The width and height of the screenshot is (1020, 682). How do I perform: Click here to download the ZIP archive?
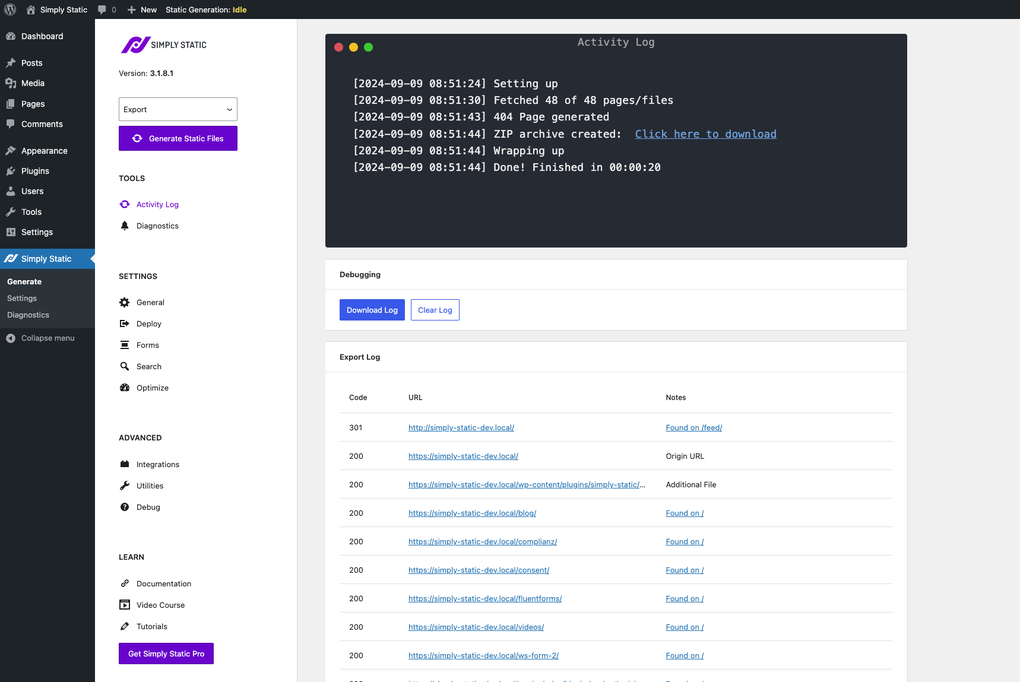[705, 133]
